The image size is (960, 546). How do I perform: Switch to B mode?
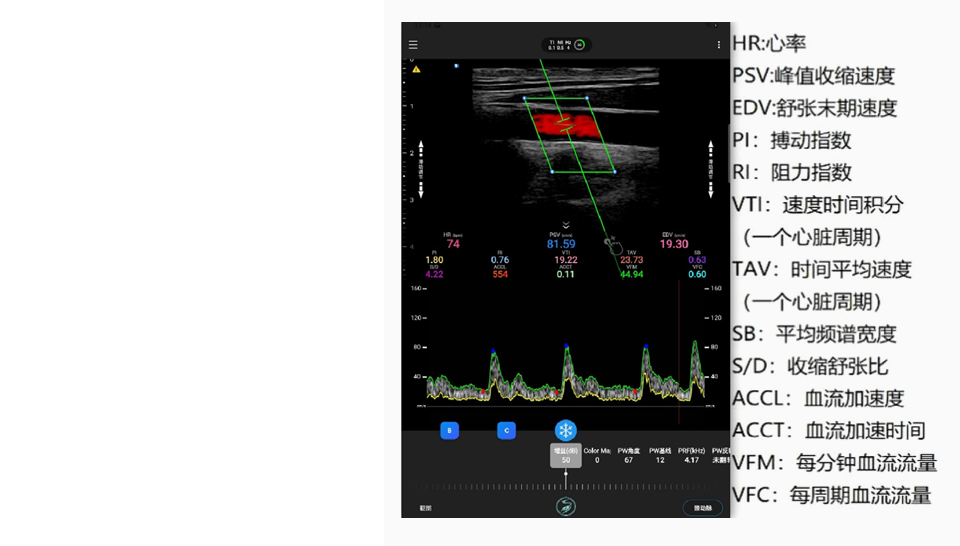(450, 430)
